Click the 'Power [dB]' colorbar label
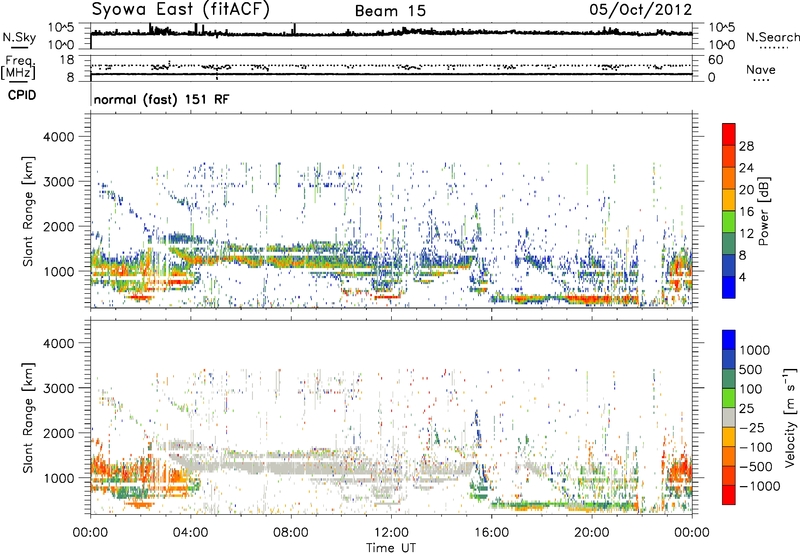This screenshot has height=554, width=800. pos(764,211)
